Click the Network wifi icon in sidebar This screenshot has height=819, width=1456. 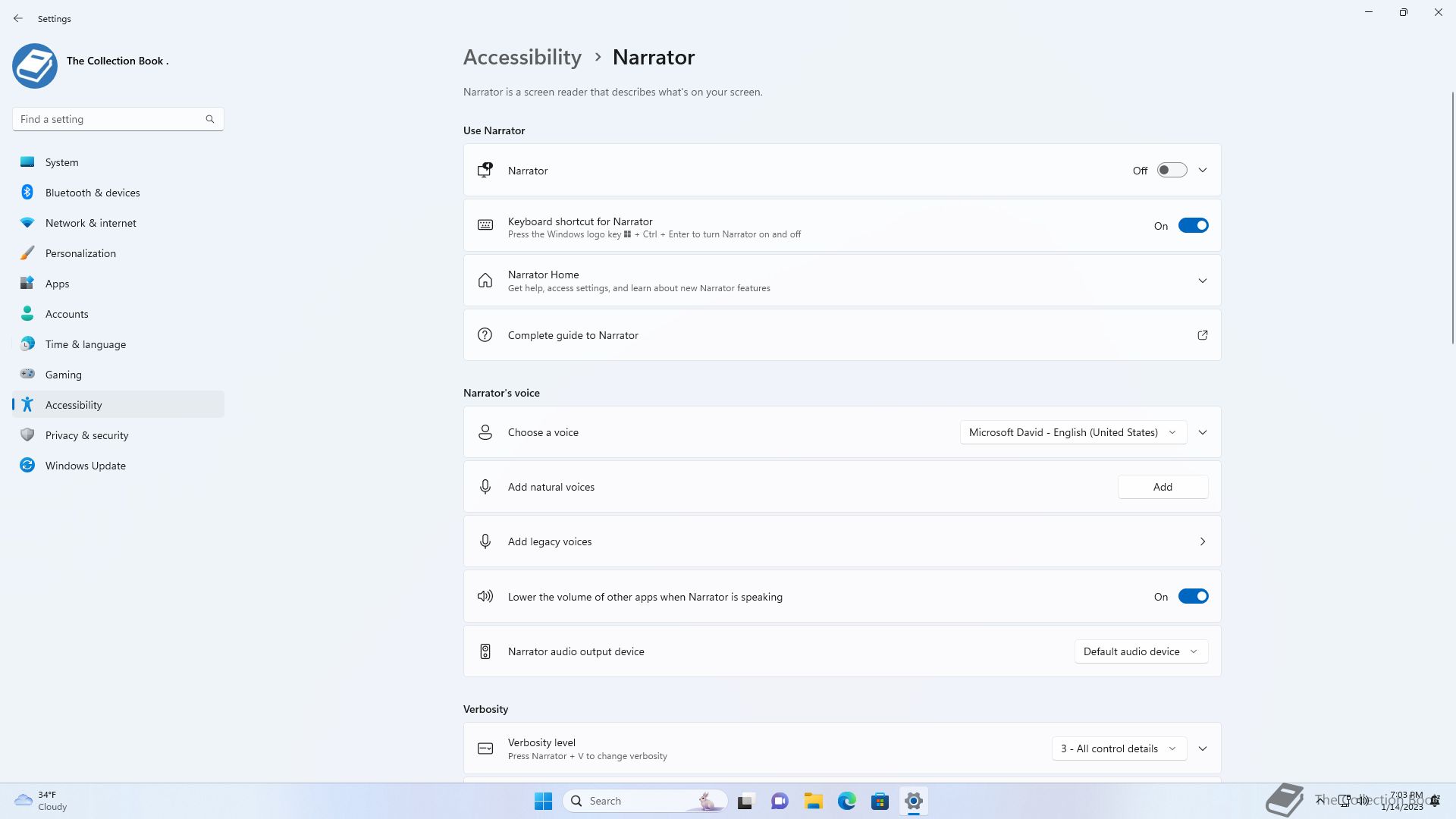click(27, 222)
